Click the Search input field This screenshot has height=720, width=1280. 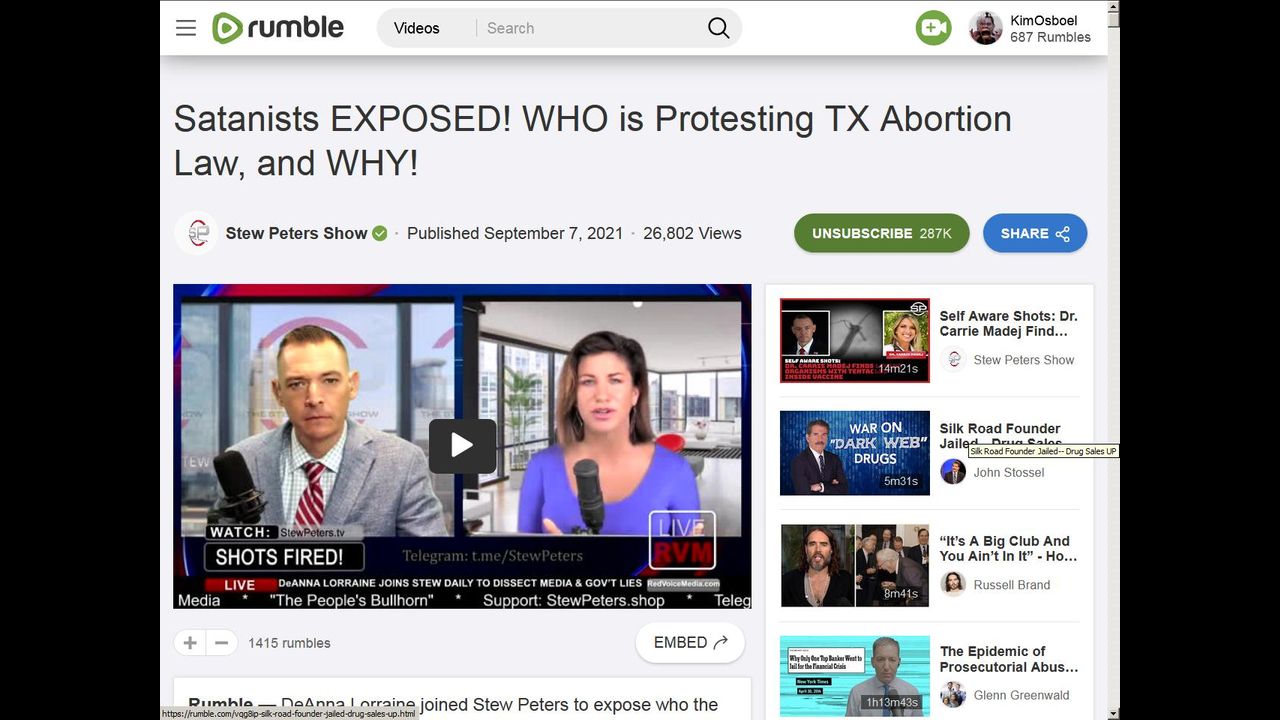pos(590,28)
